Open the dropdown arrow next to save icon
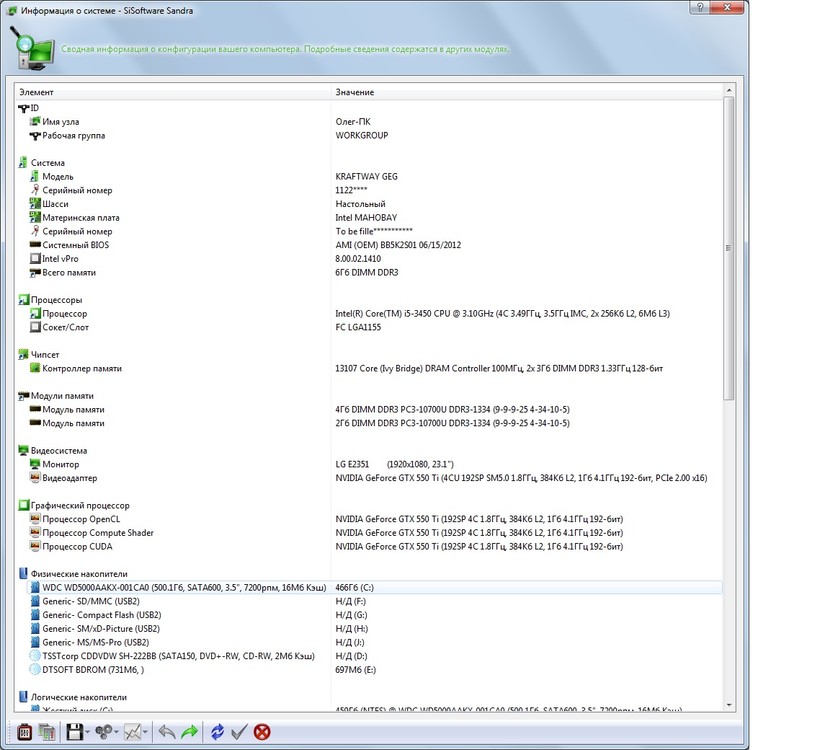This screenshot has width=830, height=750. click(87, 733)
